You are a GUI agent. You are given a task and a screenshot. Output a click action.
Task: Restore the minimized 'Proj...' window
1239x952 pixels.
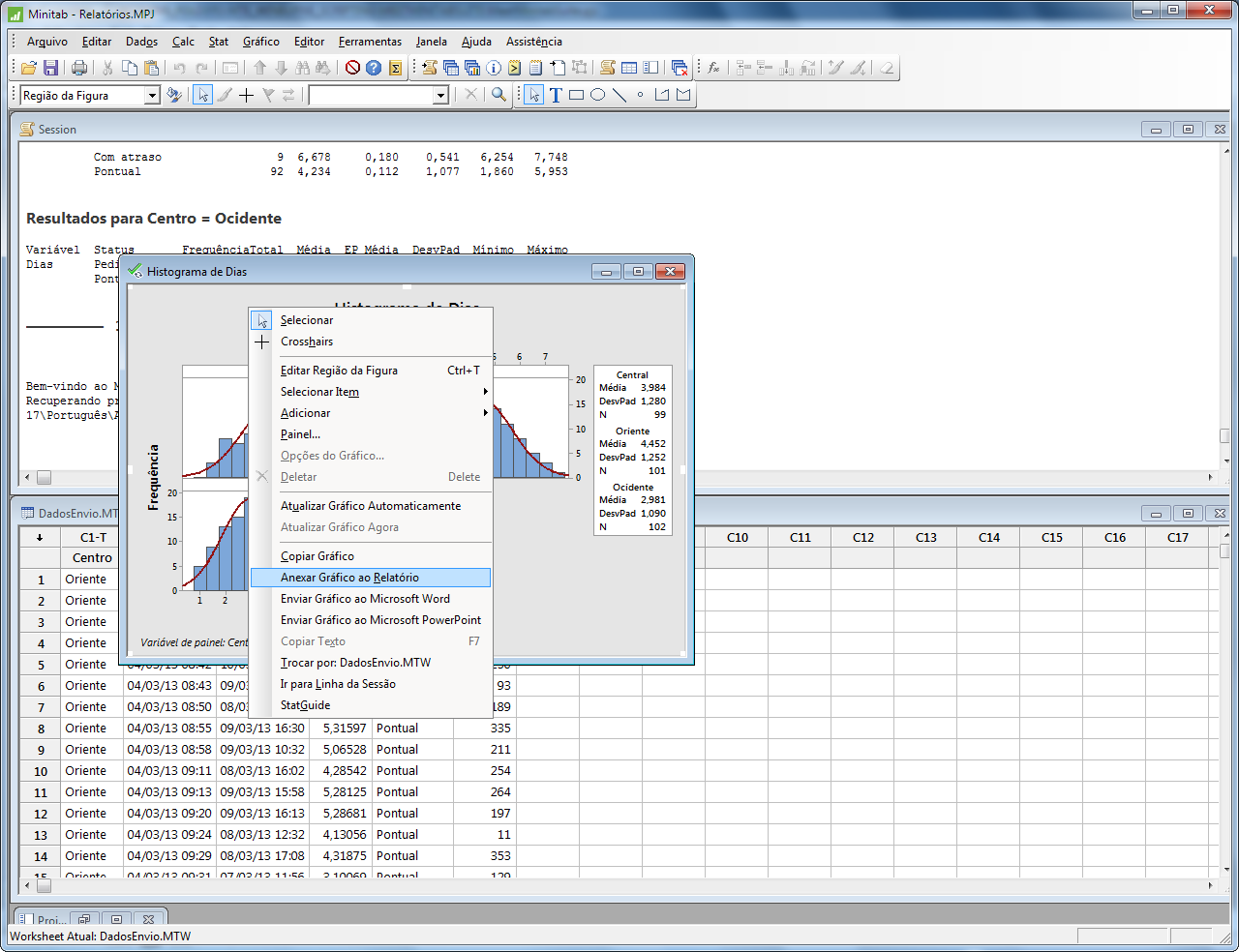click(x=84, y=919)
